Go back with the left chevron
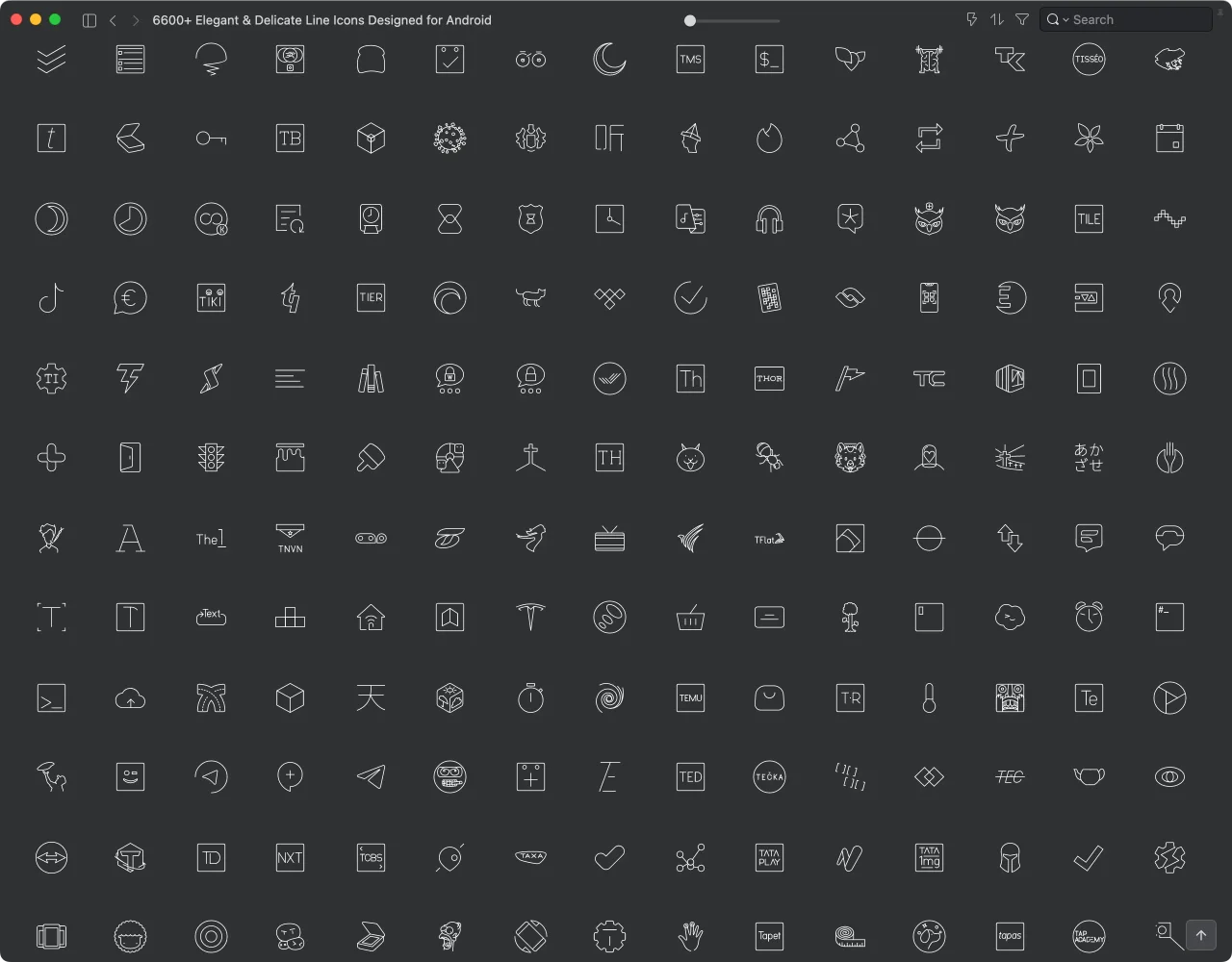Screen dimensions: 1232x962 113,20
